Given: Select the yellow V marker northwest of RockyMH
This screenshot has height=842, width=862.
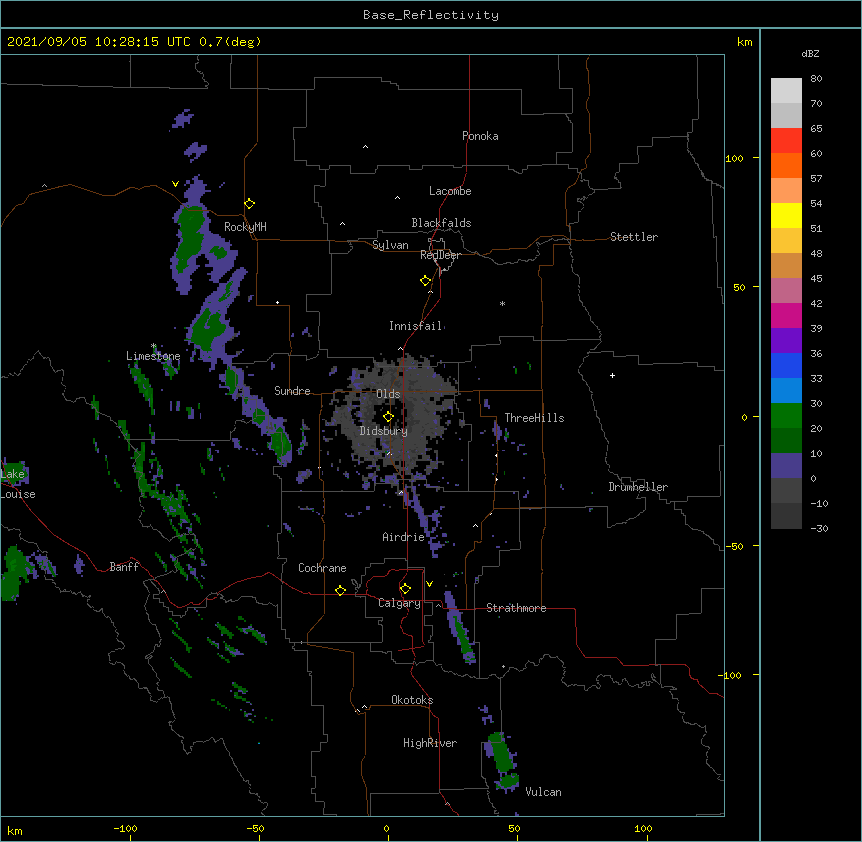Looking at the screenshot, I should [175, 184].
